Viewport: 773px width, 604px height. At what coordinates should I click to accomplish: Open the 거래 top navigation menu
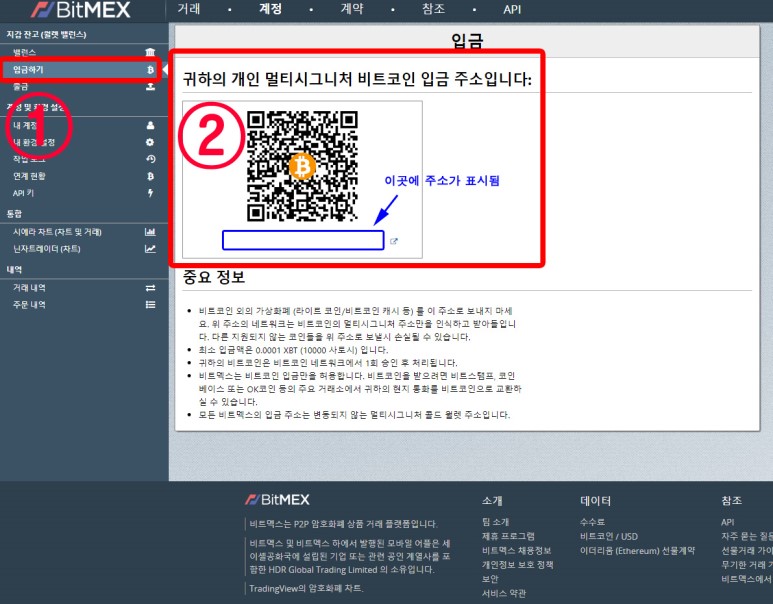(x=189, y=9)
